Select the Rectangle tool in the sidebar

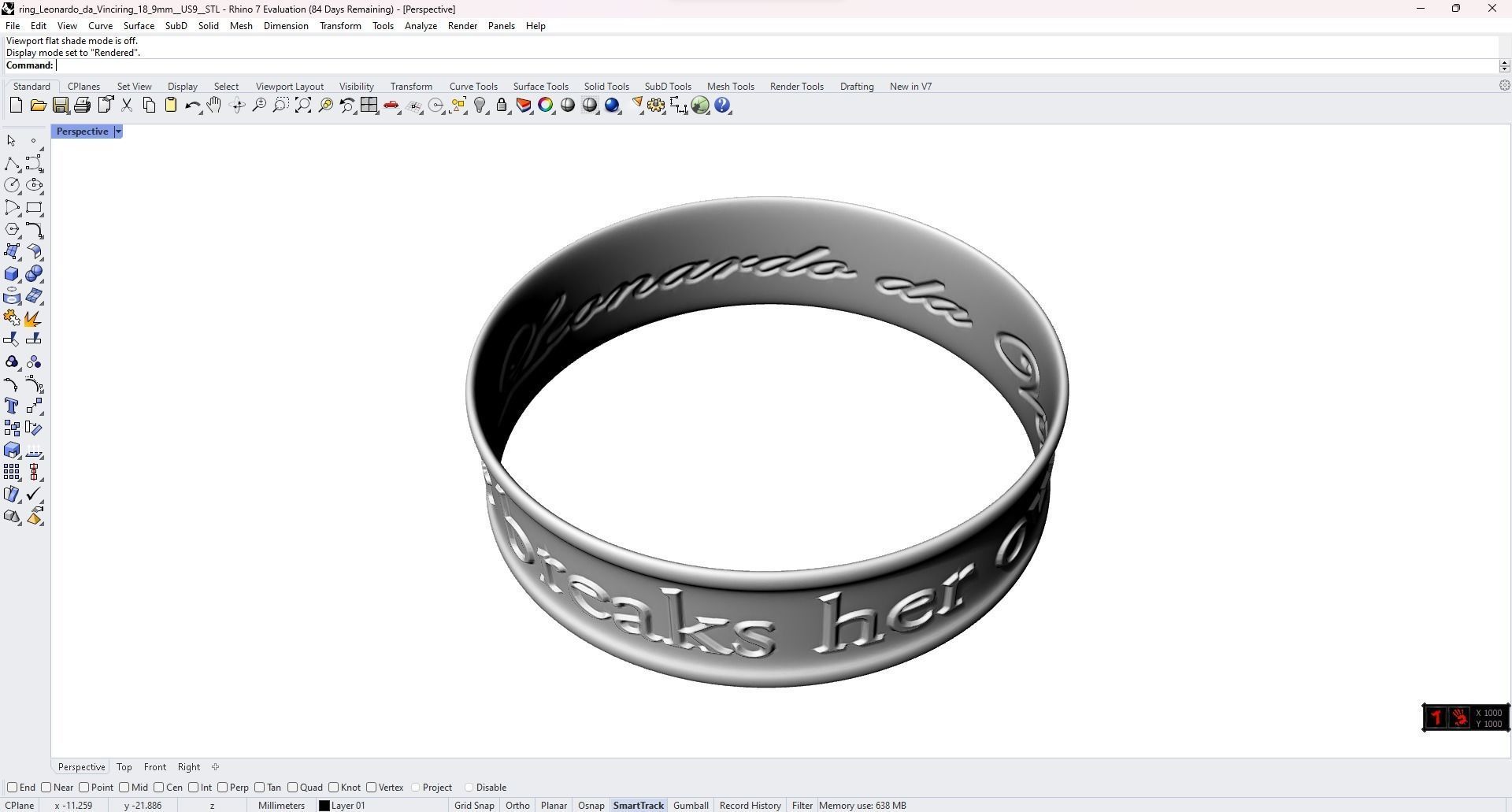[x=34, y=208]
